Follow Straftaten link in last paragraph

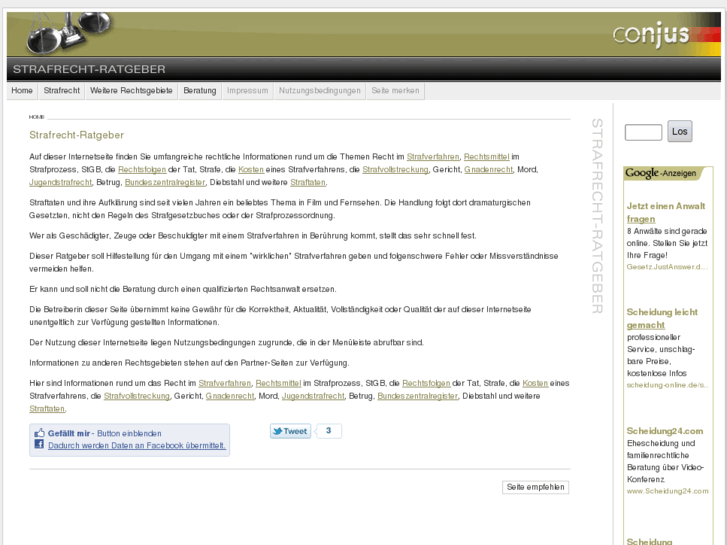click(x=47, y=409)
